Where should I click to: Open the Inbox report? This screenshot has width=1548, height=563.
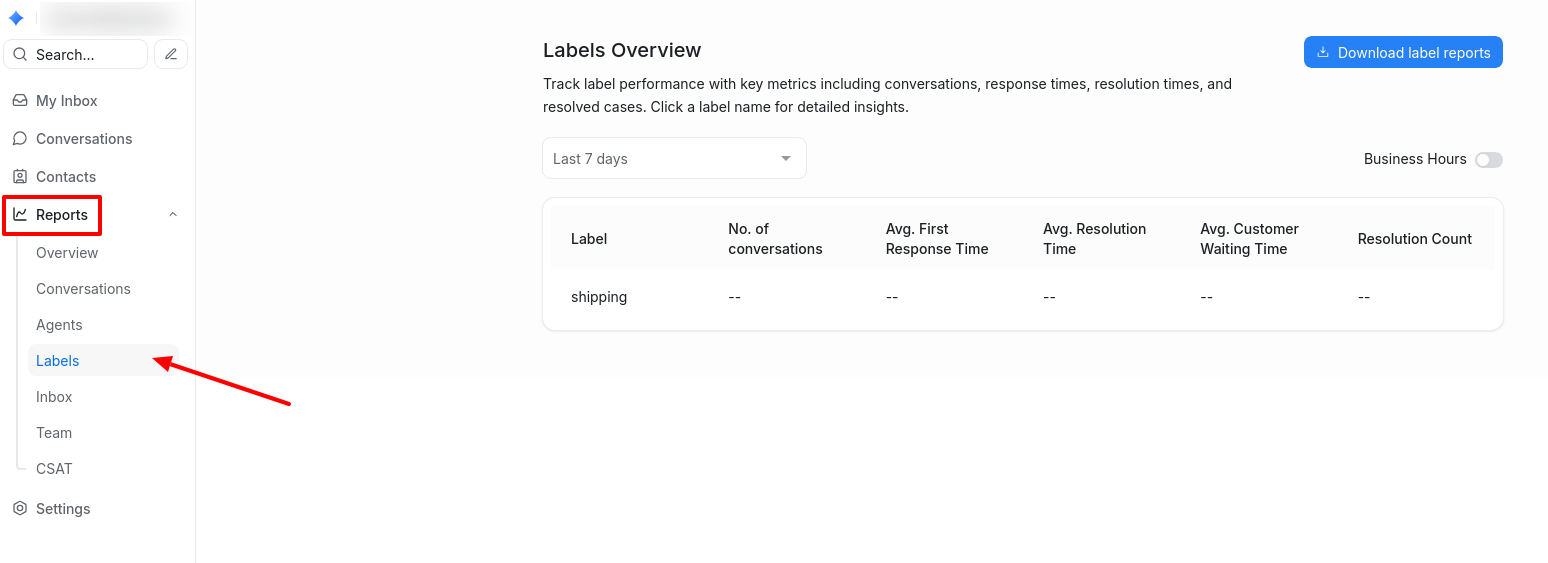pyautogui.click(x=54, y=397)
